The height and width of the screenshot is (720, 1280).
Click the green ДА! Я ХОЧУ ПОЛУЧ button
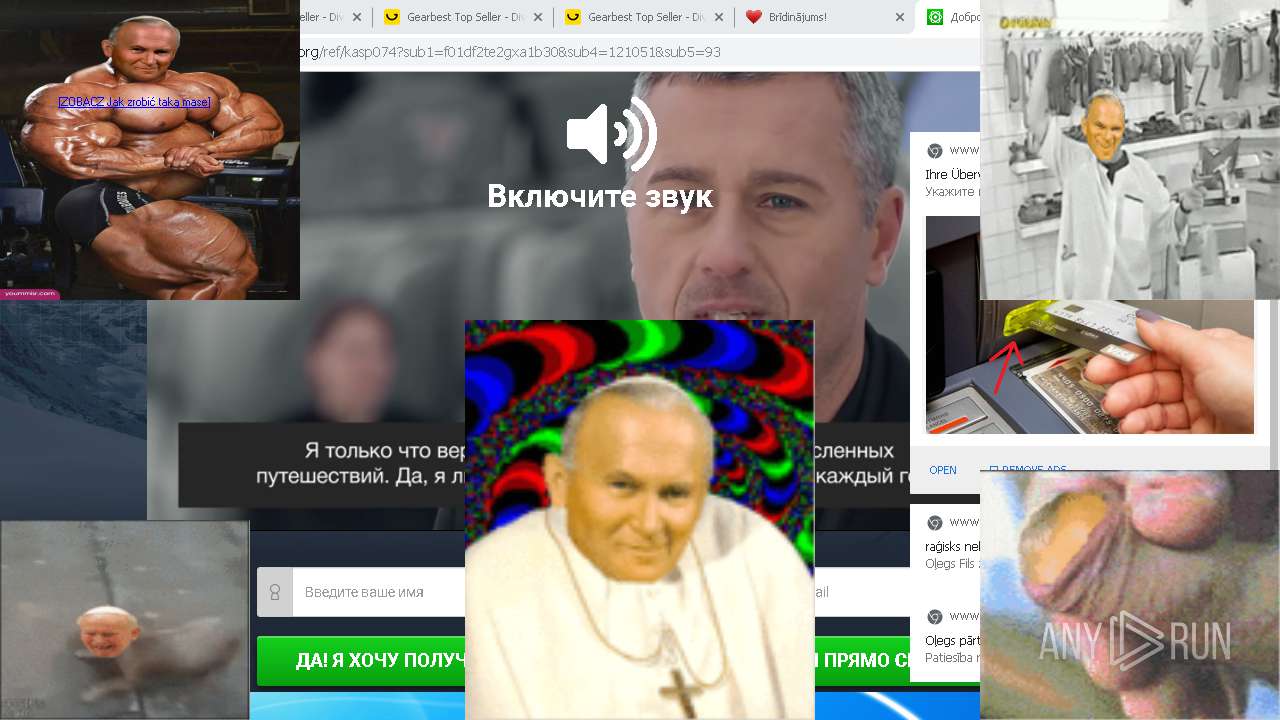[x=362, y=661]
